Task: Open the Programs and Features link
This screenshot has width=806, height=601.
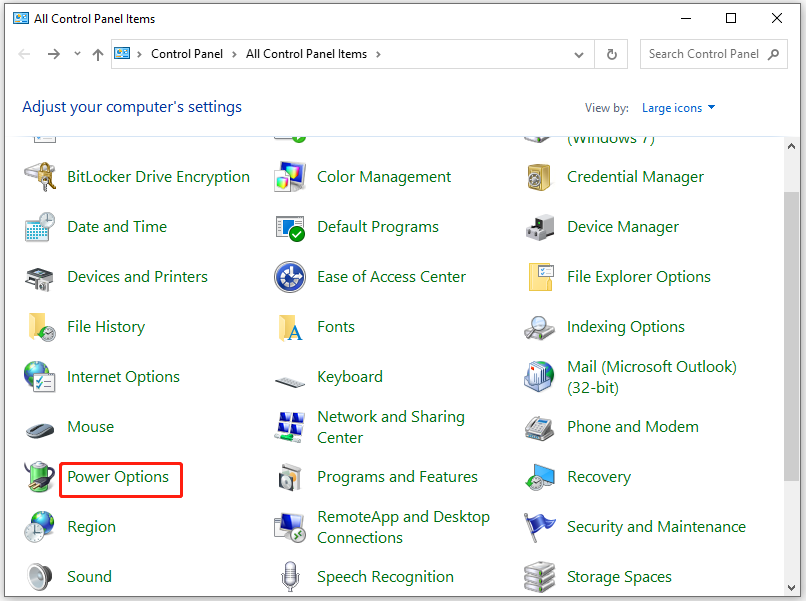Action: 397,477
